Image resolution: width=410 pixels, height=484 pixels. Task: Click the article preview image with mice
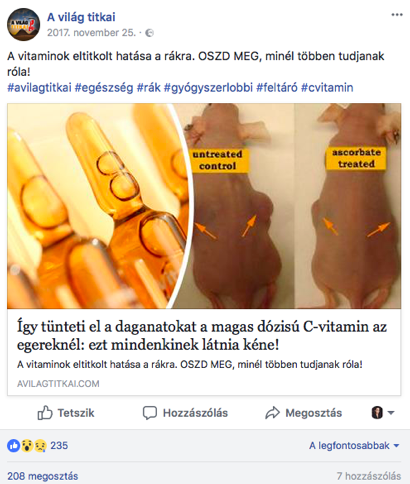tap(204, 206)
